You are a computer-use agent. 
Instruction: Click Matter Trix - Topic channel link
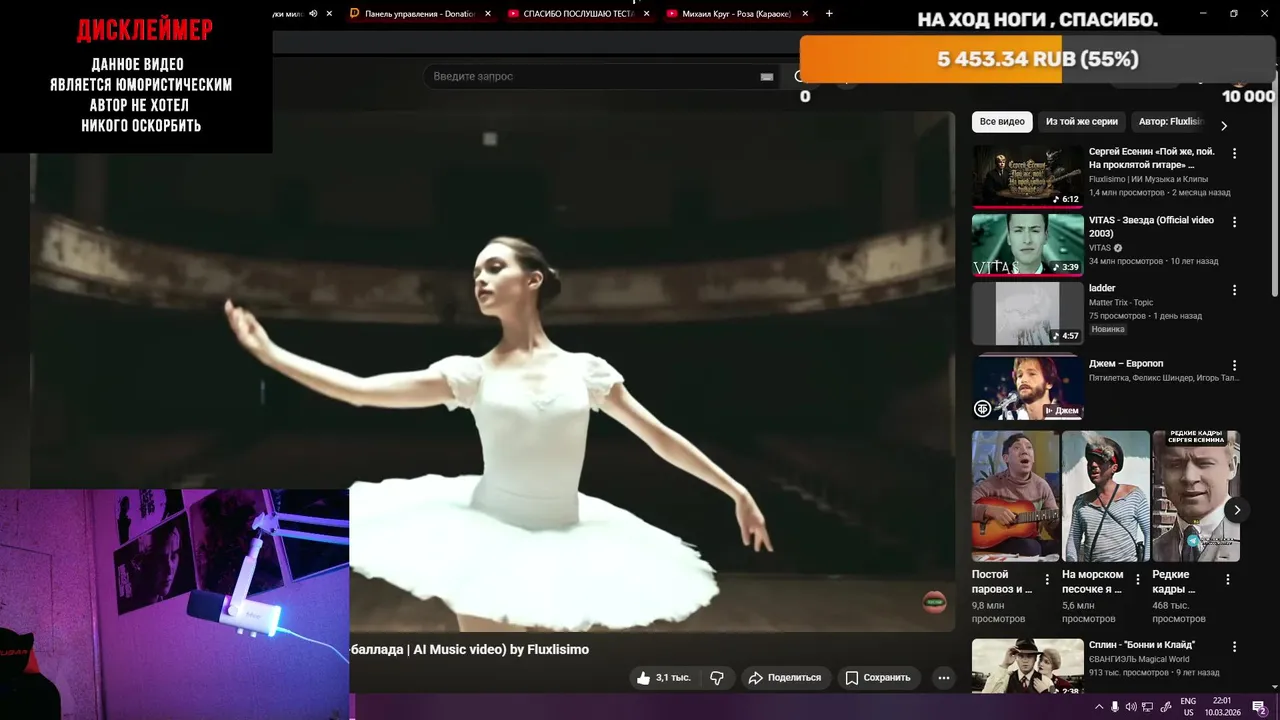(1121, 302)
